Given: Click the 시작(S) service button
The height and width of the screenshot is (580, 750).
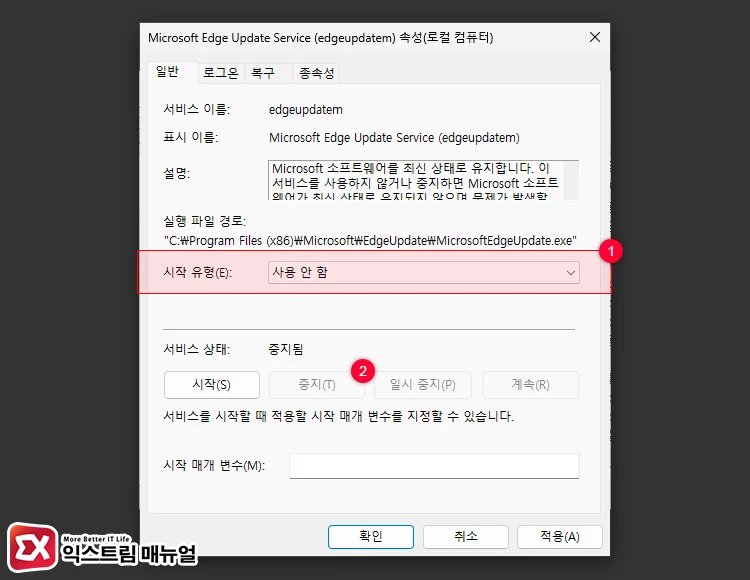Looking at the screenshot, I should 212,384.
